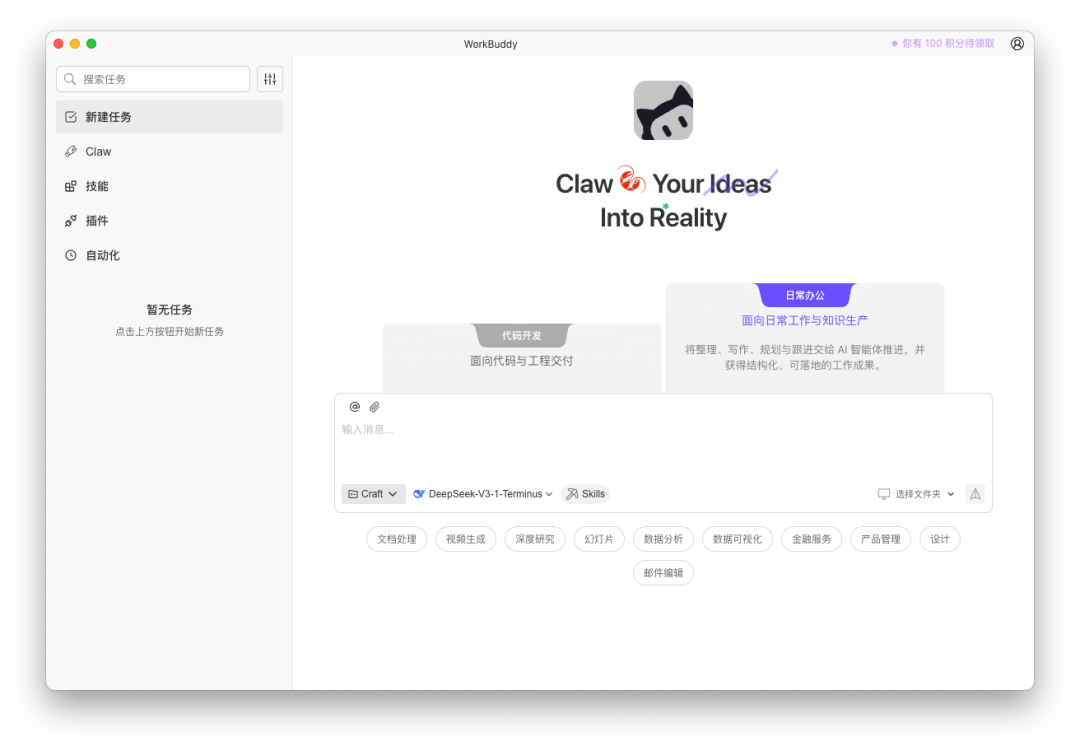
Task: Open the user account profile icon
Action: click(1017, 43)
